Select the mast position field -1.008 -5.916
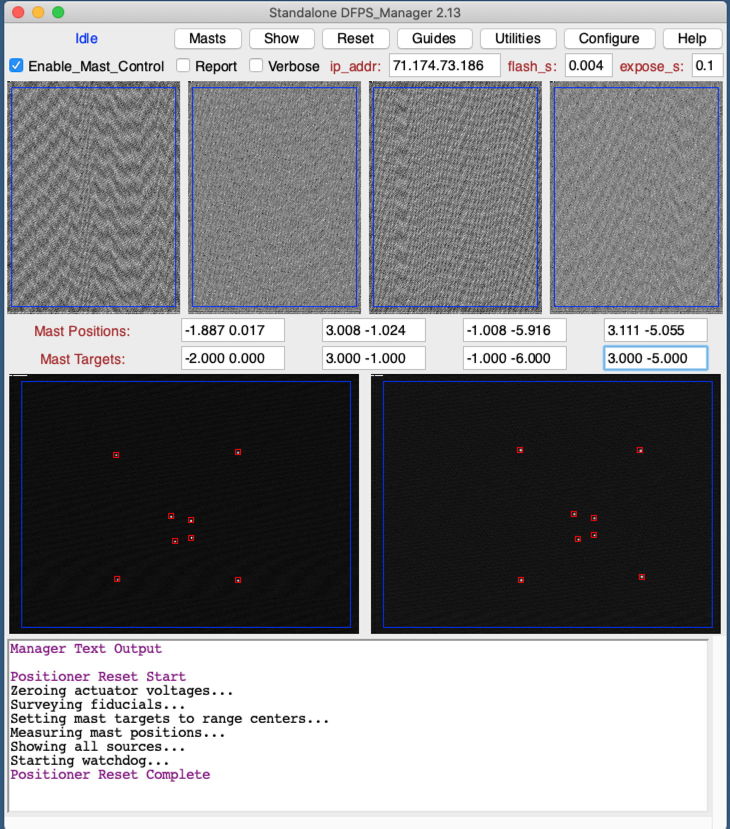The width and height of the screenshot is (730, 829). tap(514, 330)
